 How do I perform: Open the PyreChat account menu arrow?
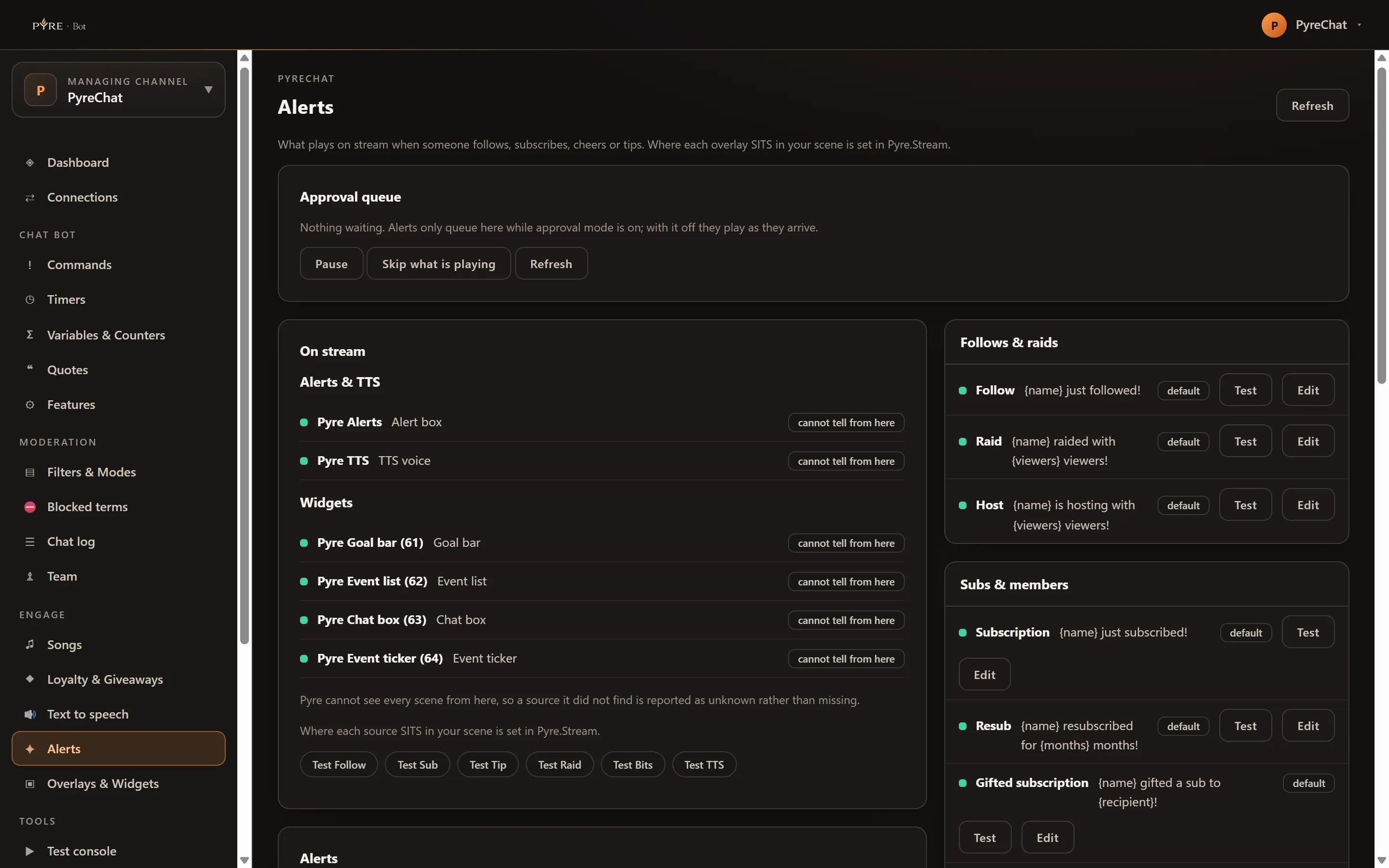click(1359, 25)
